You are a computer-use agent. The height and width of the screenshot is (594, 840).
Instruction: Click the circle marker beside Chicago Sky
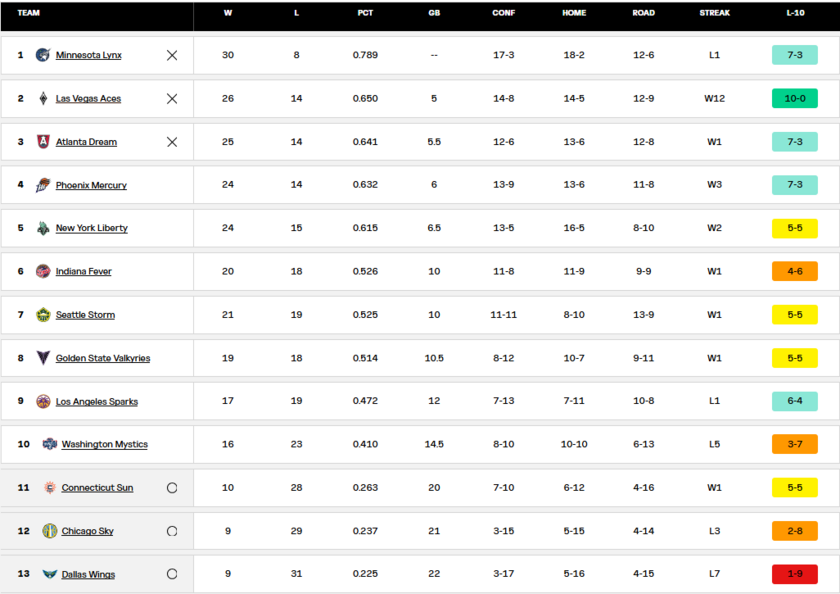click(172, 531)
